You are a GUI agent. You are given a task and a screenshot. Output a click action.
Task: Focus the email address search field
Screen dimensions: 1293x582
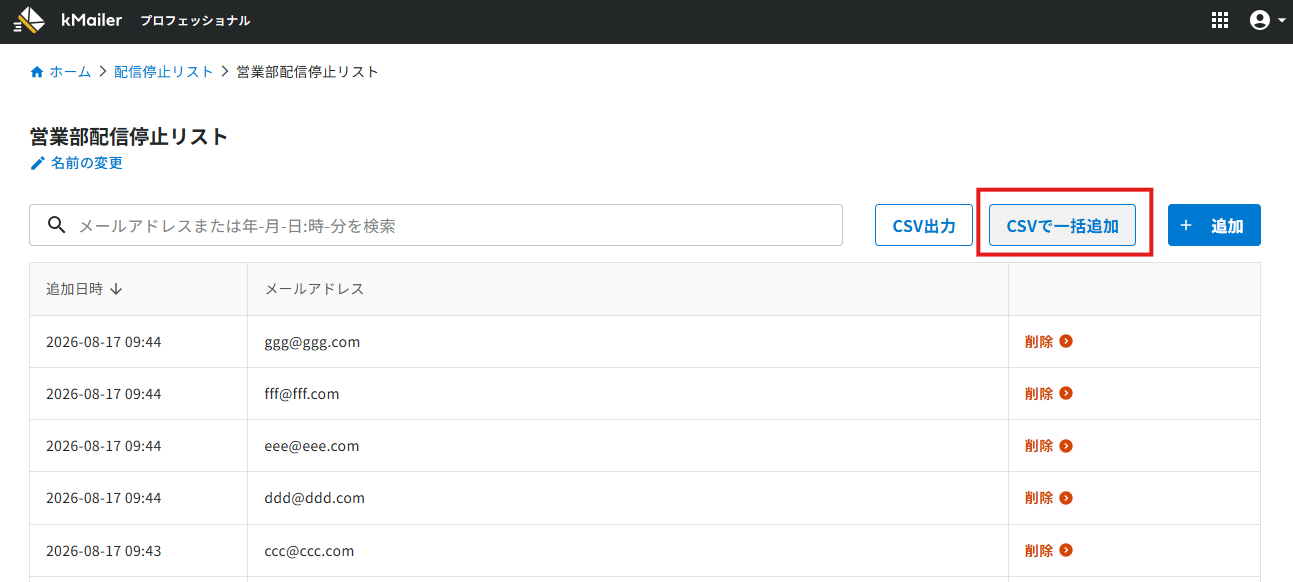436,225
